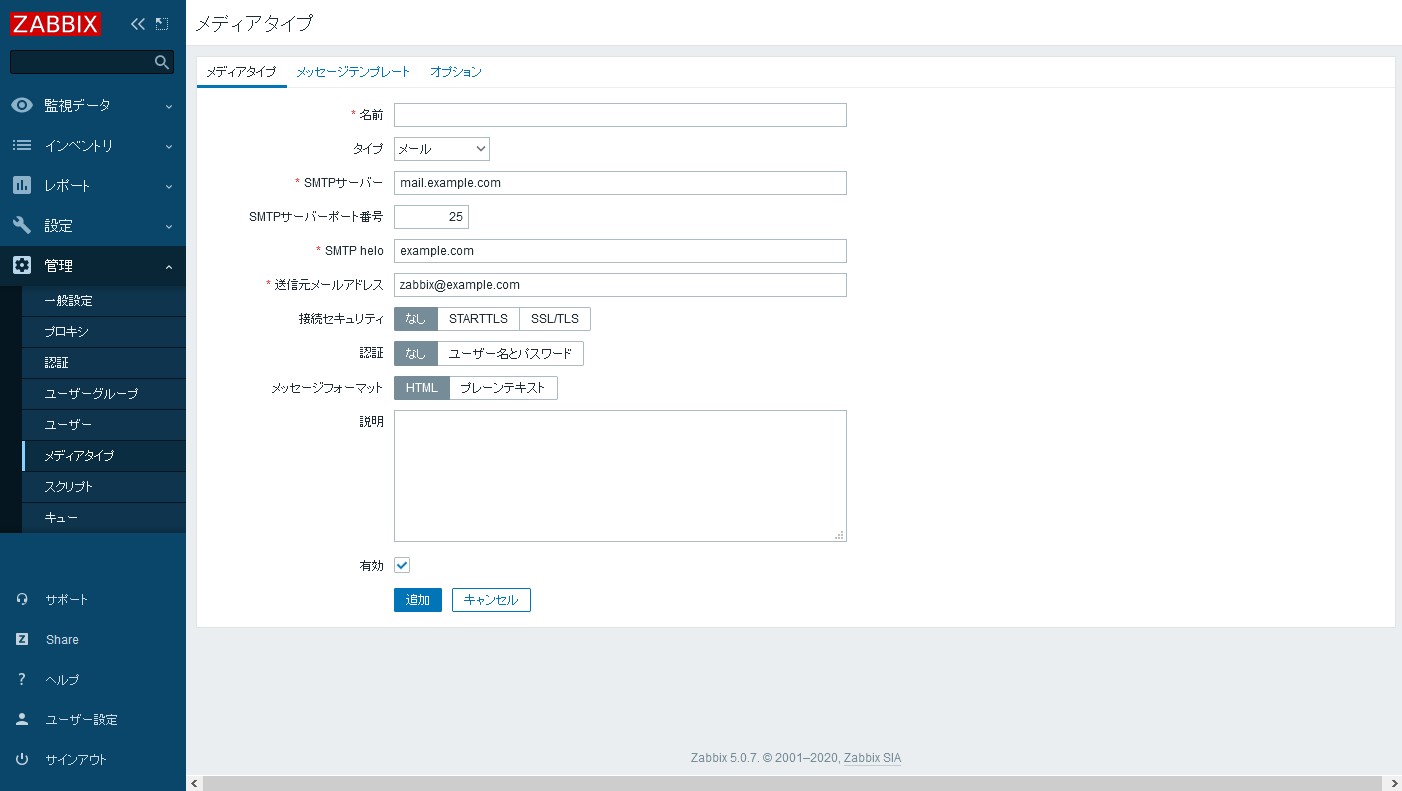The width and height of the screenshot is (1402, 791).
Task: Open ユーザーグループ in the sidebar
Action: click(104, 394)
